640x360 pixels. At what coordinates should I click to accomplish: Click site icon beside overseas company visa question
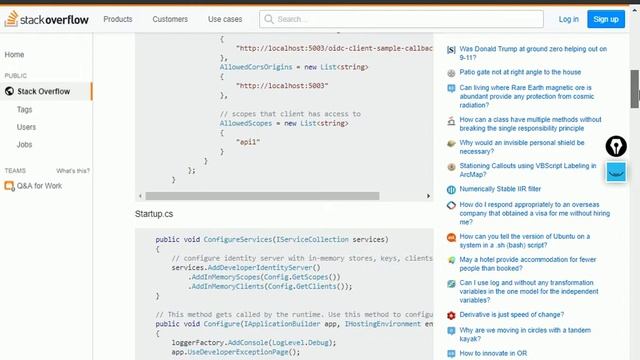point(451,205)
